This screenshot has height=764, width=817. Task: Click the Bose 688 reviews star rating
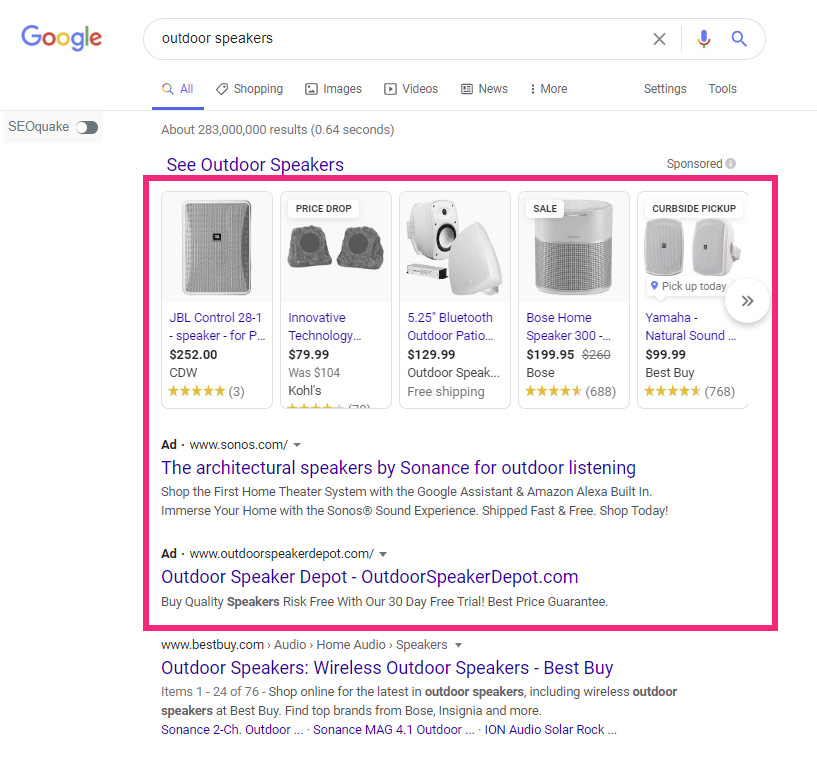click(571, 391)
